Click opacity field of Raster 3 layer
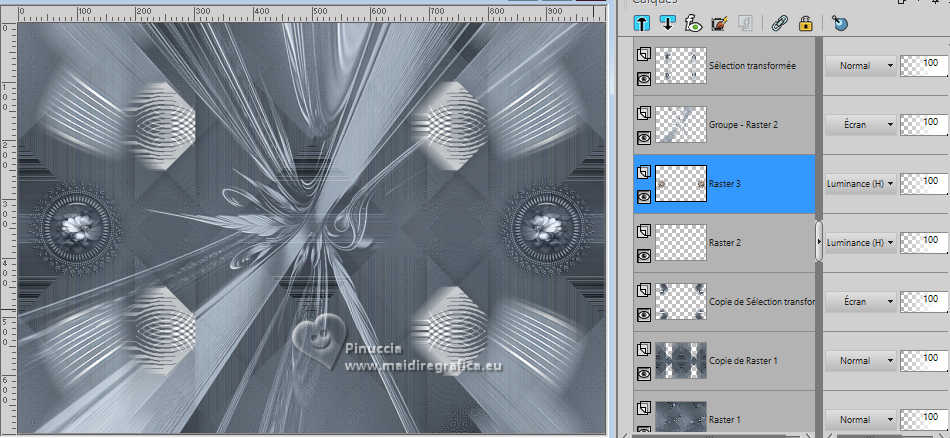The image size is (950, 438). [925, 184]
